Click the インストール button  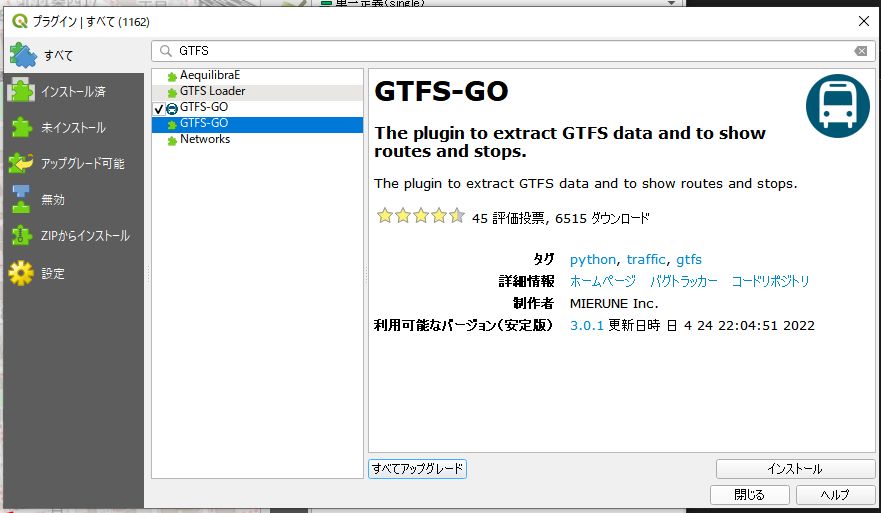795,469
